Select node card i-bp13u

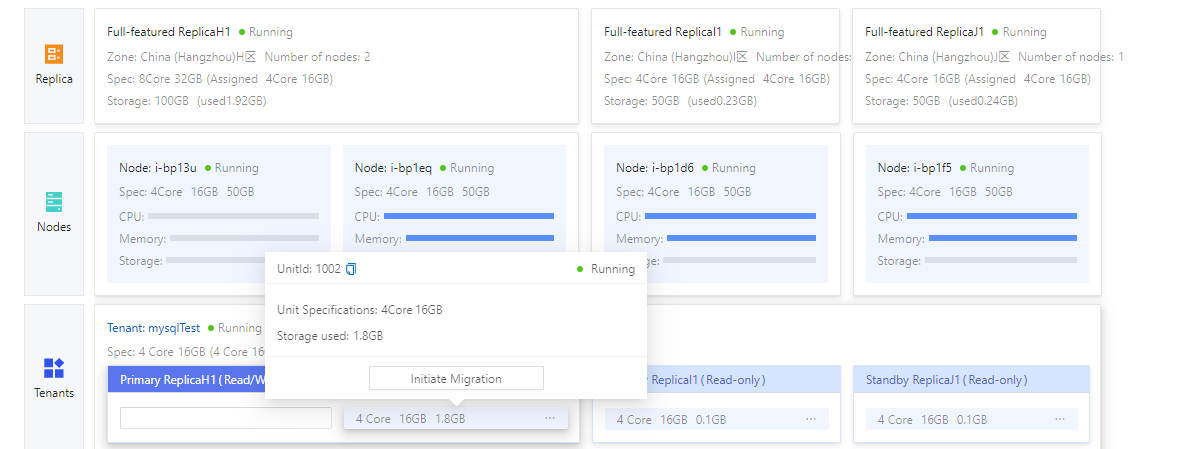point(219,214)
